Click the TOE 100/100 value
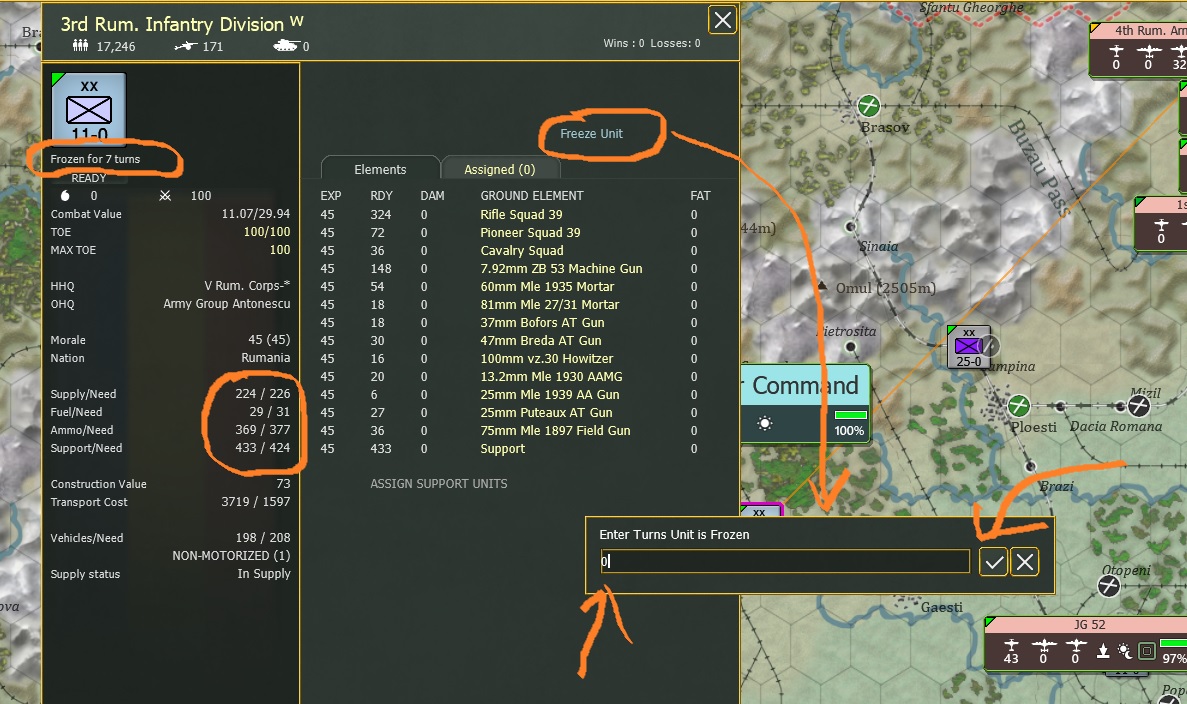The width and height of the screenshot is (1187, 704). (x=267, y=232)
